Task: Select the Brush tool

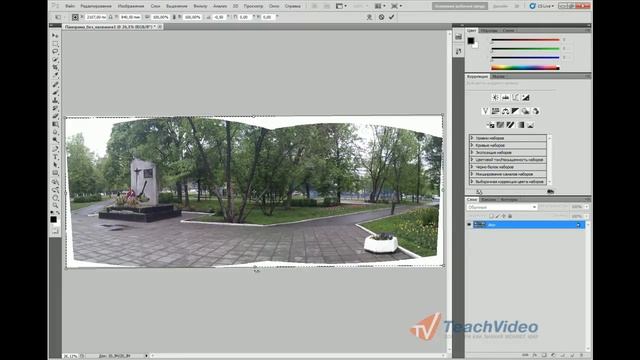Action: 55,92
